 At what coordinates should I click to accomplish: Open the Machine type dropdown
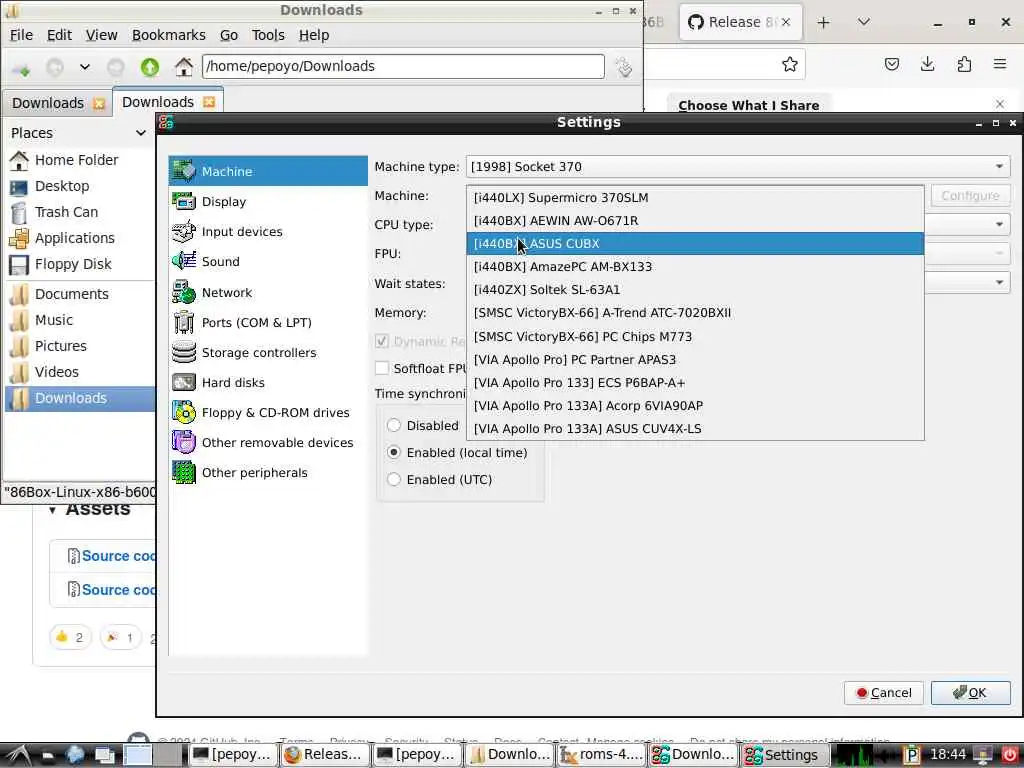738,167
